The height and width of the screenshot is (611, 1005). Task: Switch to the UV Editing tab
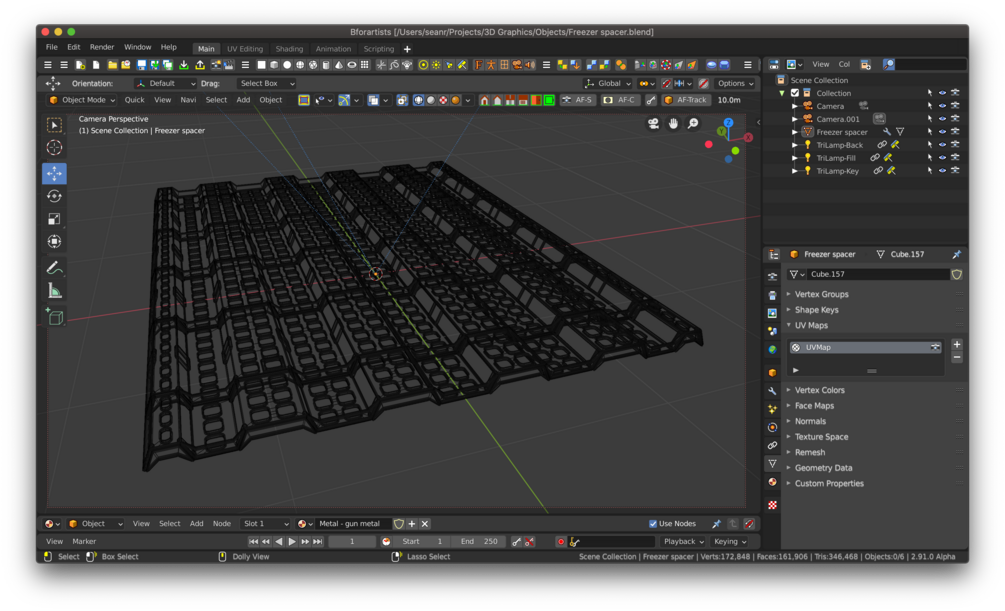point(245,49)
